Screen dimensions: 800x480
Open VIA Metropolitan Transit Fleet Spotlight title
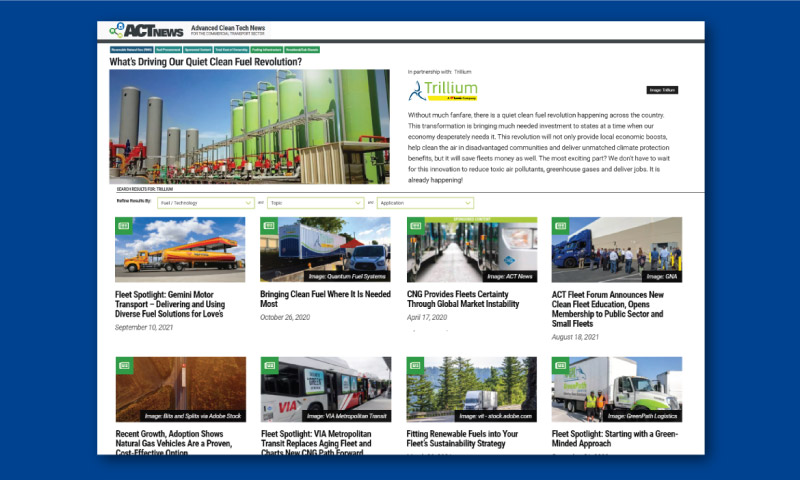pyautogui.click(x=316, y=443)
